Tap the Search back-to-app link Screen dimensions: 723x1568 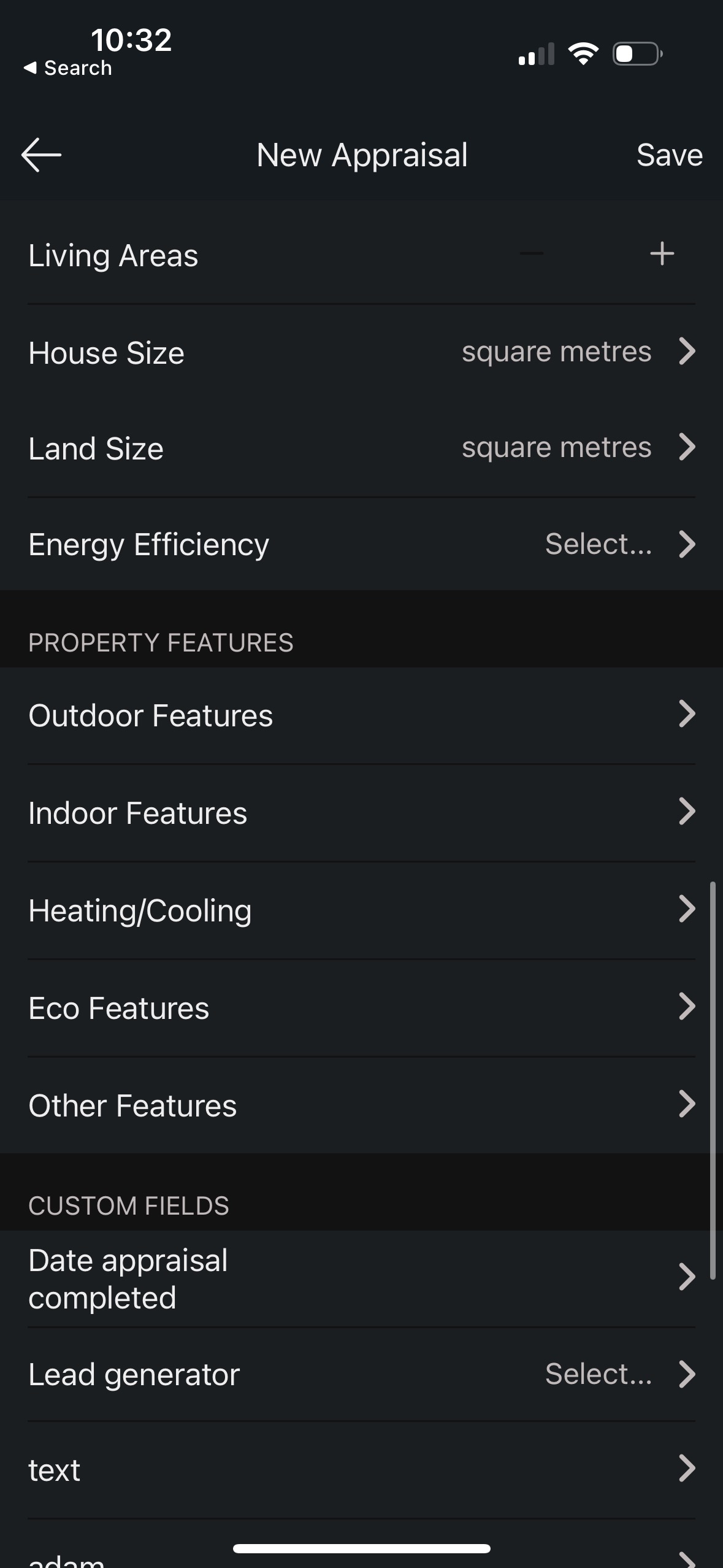(x=68, y=68)
